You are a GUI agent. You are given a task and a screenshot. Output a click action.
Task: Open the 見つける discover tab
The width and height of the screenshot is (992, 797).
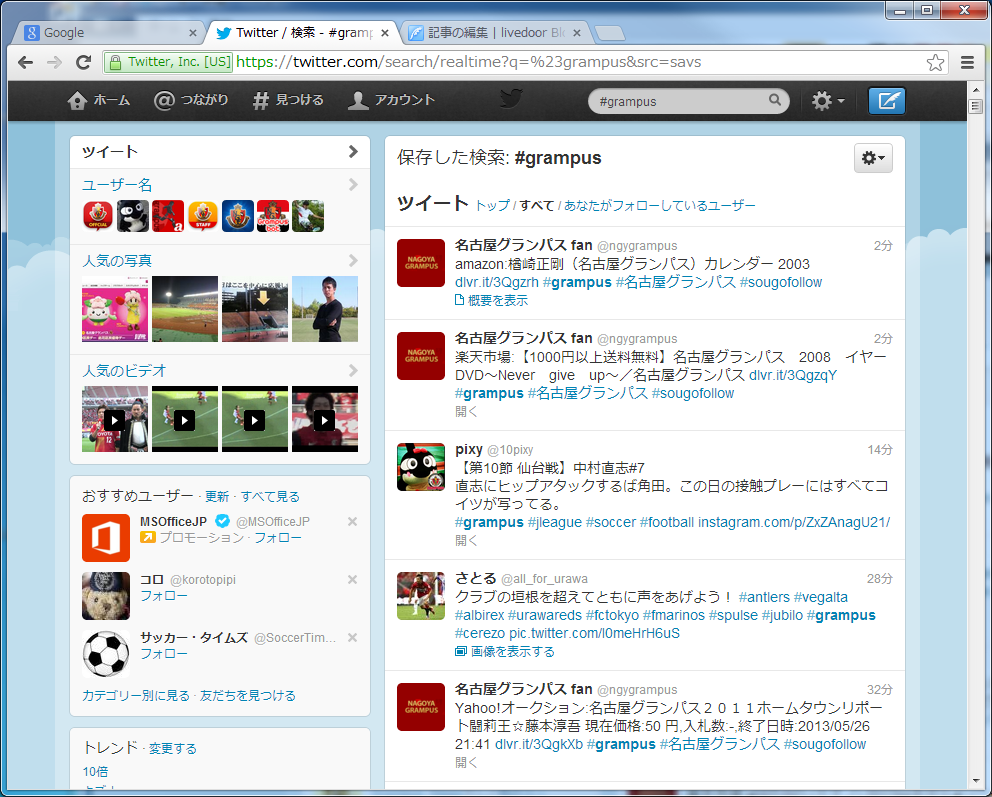(x=288, y=100)
